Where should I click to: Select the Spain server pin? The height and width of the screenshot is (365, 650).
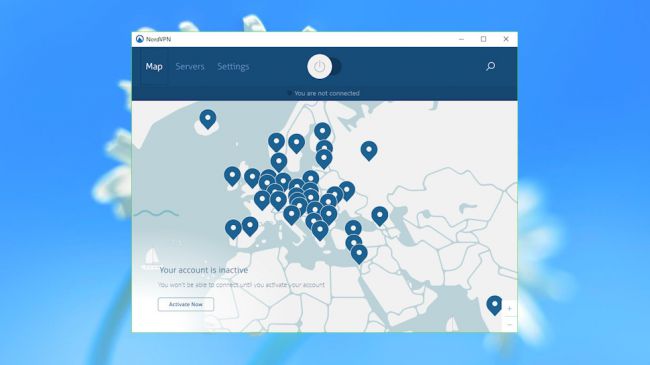[250, 226]
